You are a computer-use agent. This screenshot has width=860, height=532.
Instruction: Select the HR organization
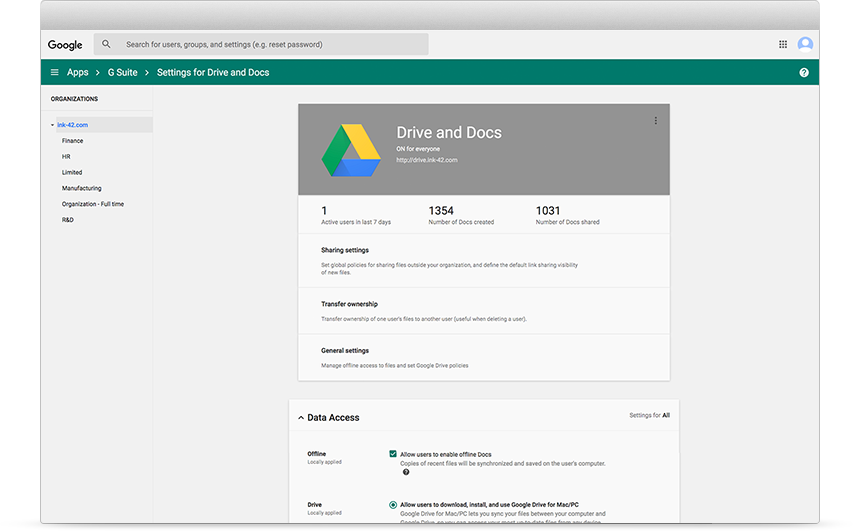tap(66, 157)
